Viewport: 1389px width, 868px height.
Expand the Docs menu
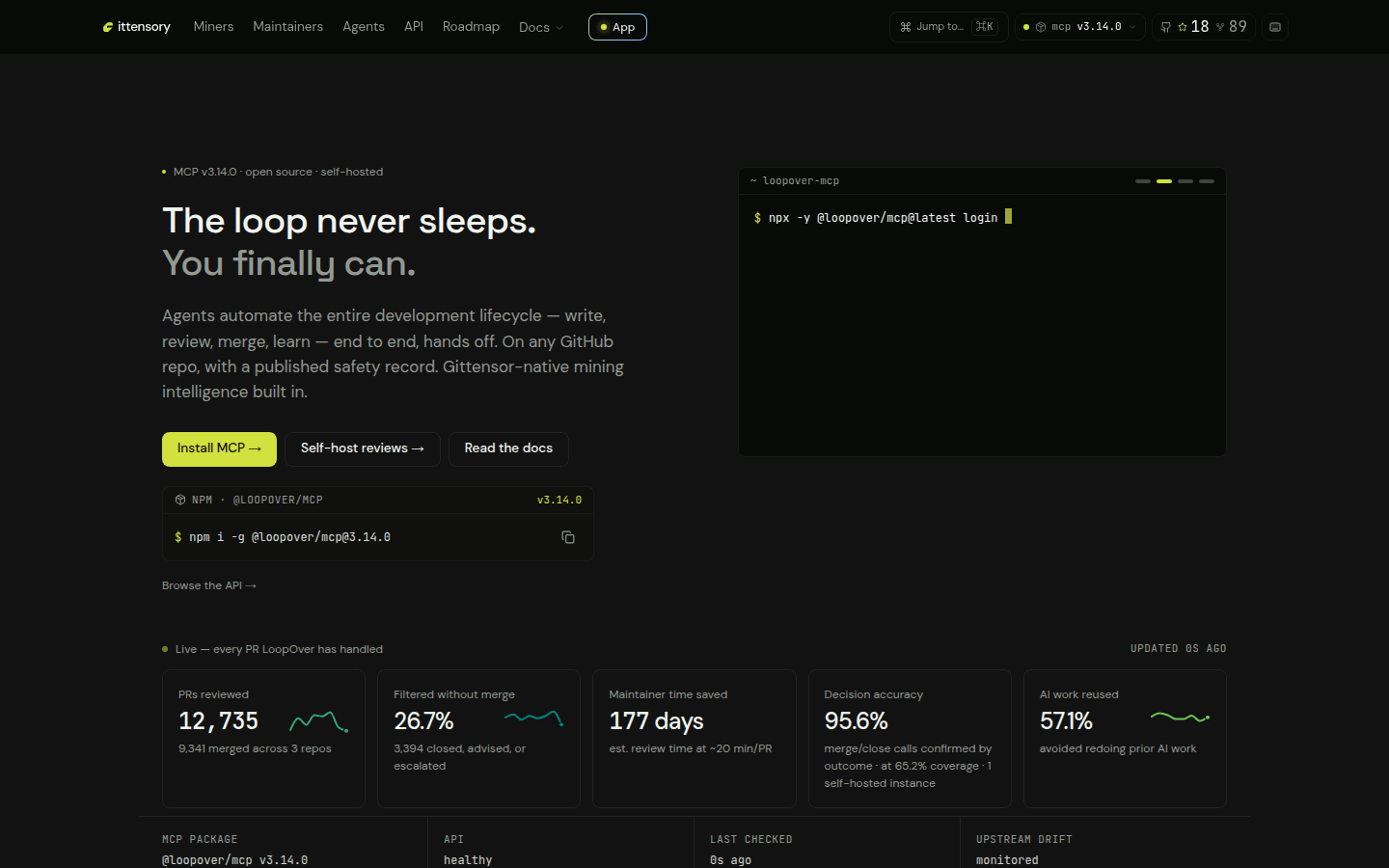click(x=540, y=27)
